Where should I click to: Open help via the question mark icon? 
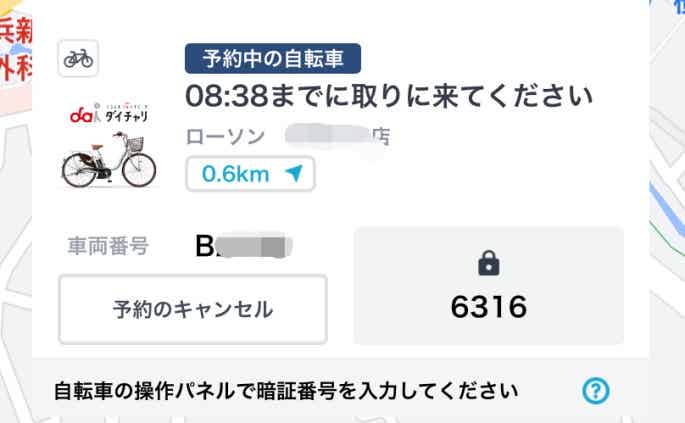pyautogui.click(x=595, y=390)
